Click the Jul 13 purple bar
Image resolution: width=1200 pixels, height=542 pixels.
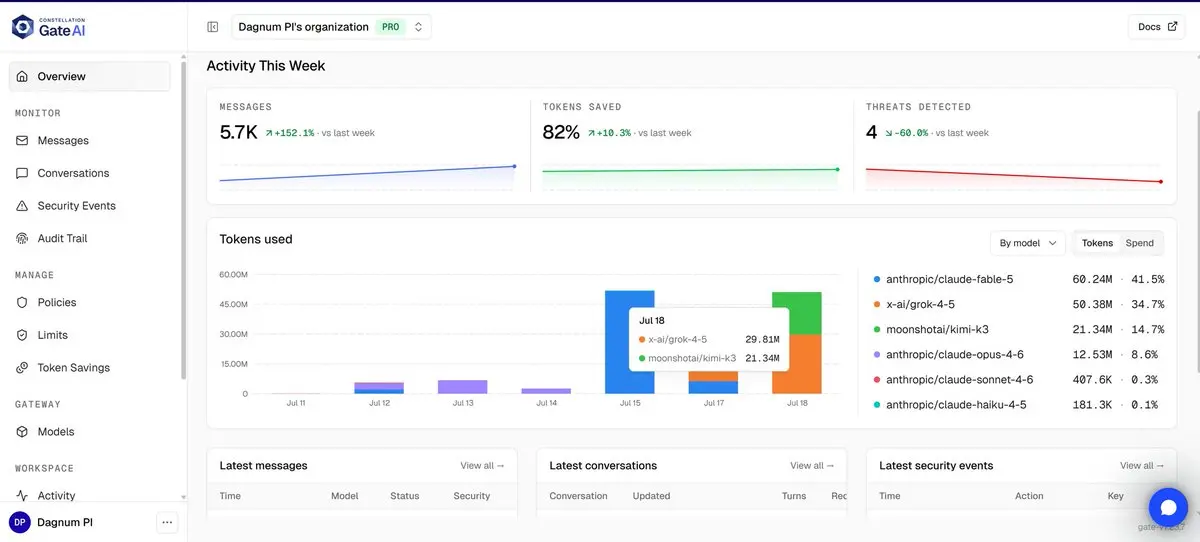(463, 387)
